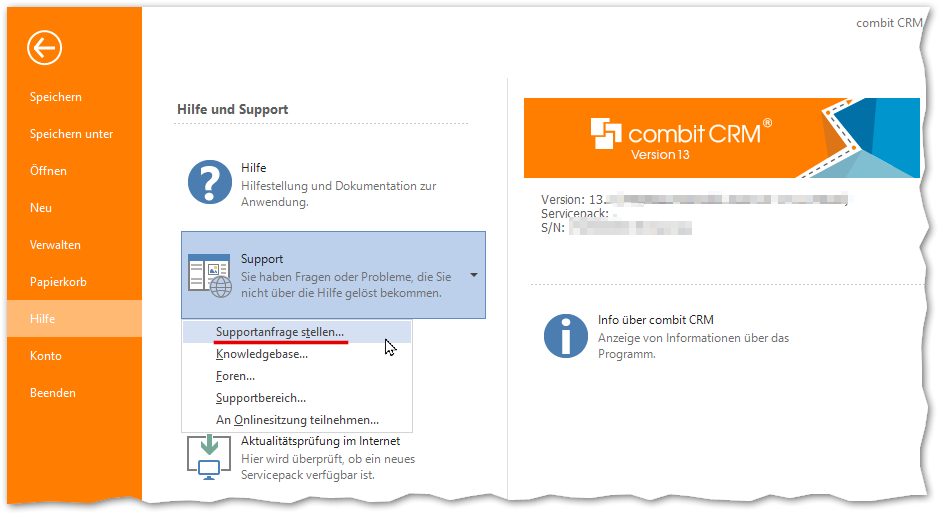Open Supportbereich menu entry
Screen dimensions: 941x515
pyautogui.click(x=261, y=398)
